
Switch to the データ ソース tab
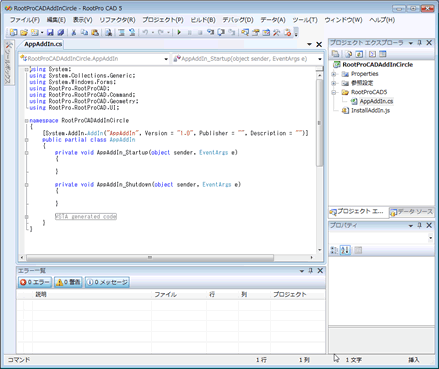point(412,212)
